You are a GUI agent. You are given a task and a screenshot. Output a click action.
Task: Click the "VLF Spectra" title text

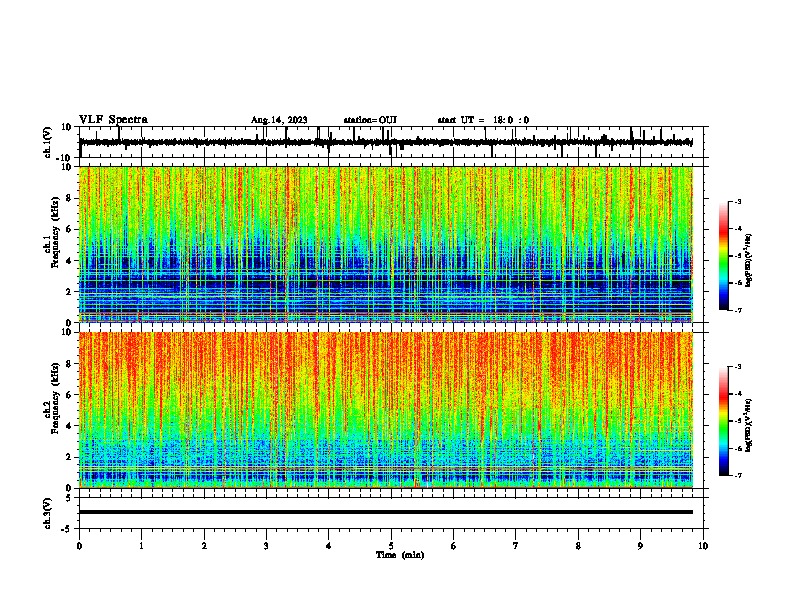coord(113,119)
